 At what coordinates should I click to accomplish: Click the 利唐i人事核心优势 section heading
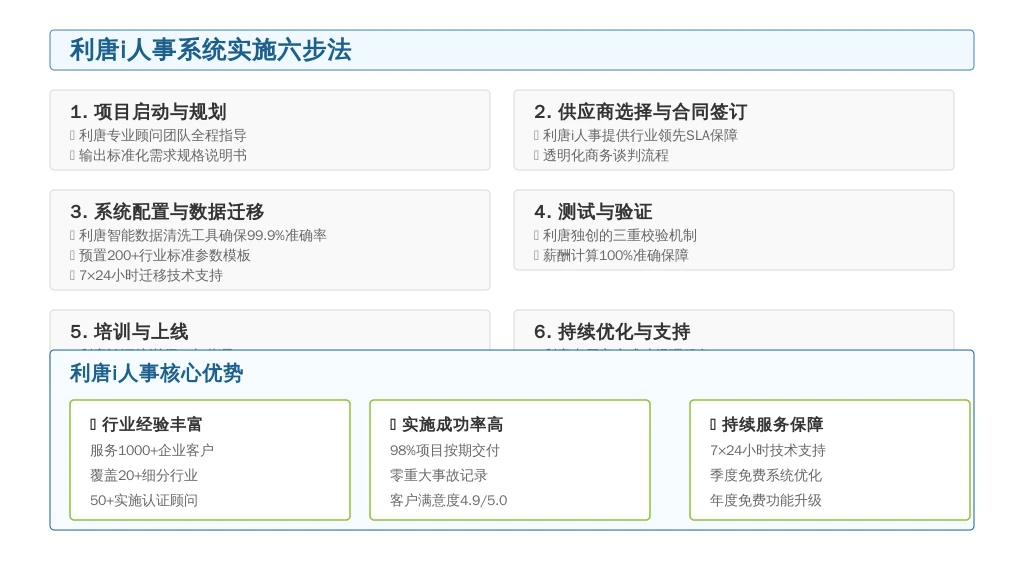click(x=156, y=374)
